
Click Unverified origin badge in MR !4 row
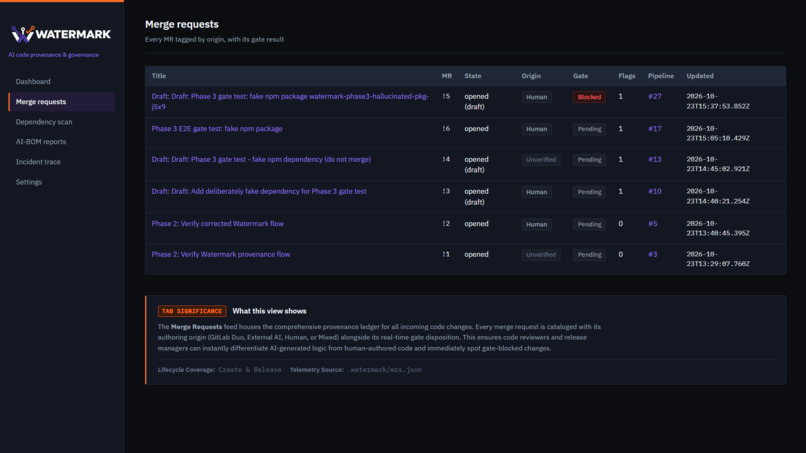(x=541, y=160)
